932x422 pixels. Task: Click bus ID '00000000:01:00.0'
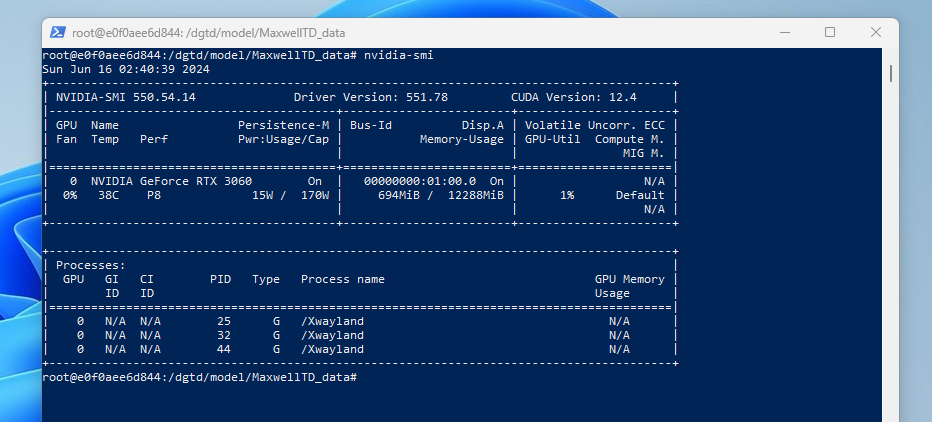point(420,181)
